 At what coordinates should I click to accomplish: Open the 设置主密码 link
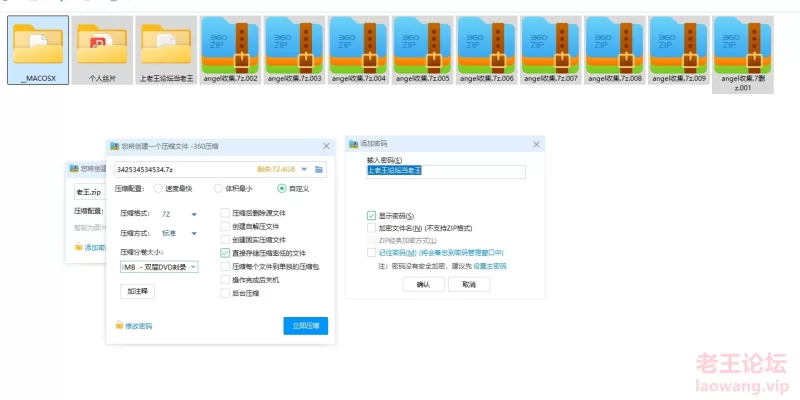pos(490,266)
